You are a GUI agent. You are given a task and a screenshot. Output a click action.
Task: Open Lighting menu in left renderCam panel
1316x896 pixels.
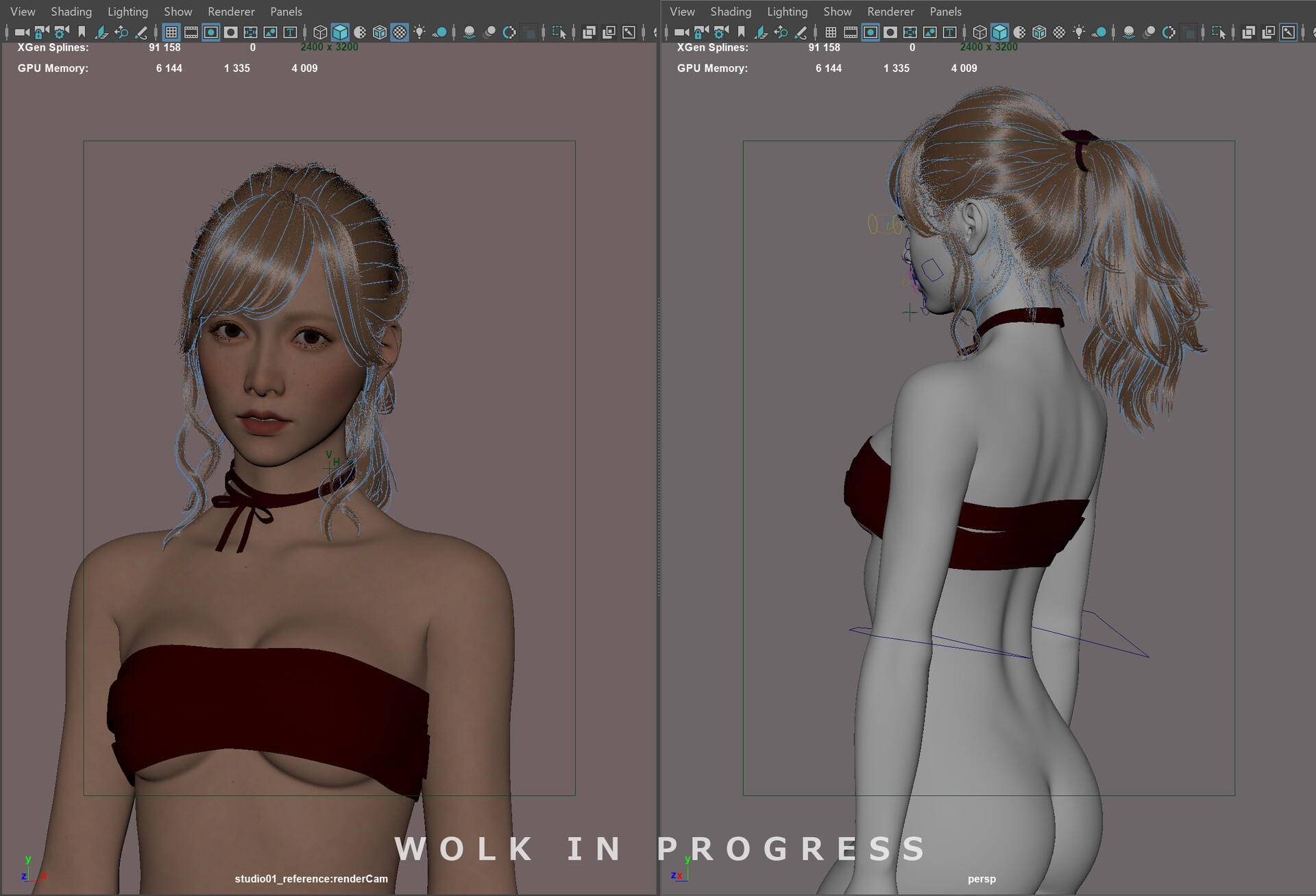point(127,12)
